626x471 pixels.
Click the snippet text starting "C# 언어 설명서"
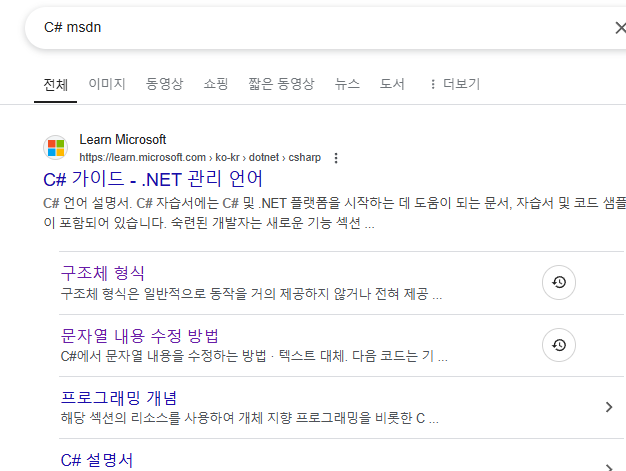tap(335, 213)
